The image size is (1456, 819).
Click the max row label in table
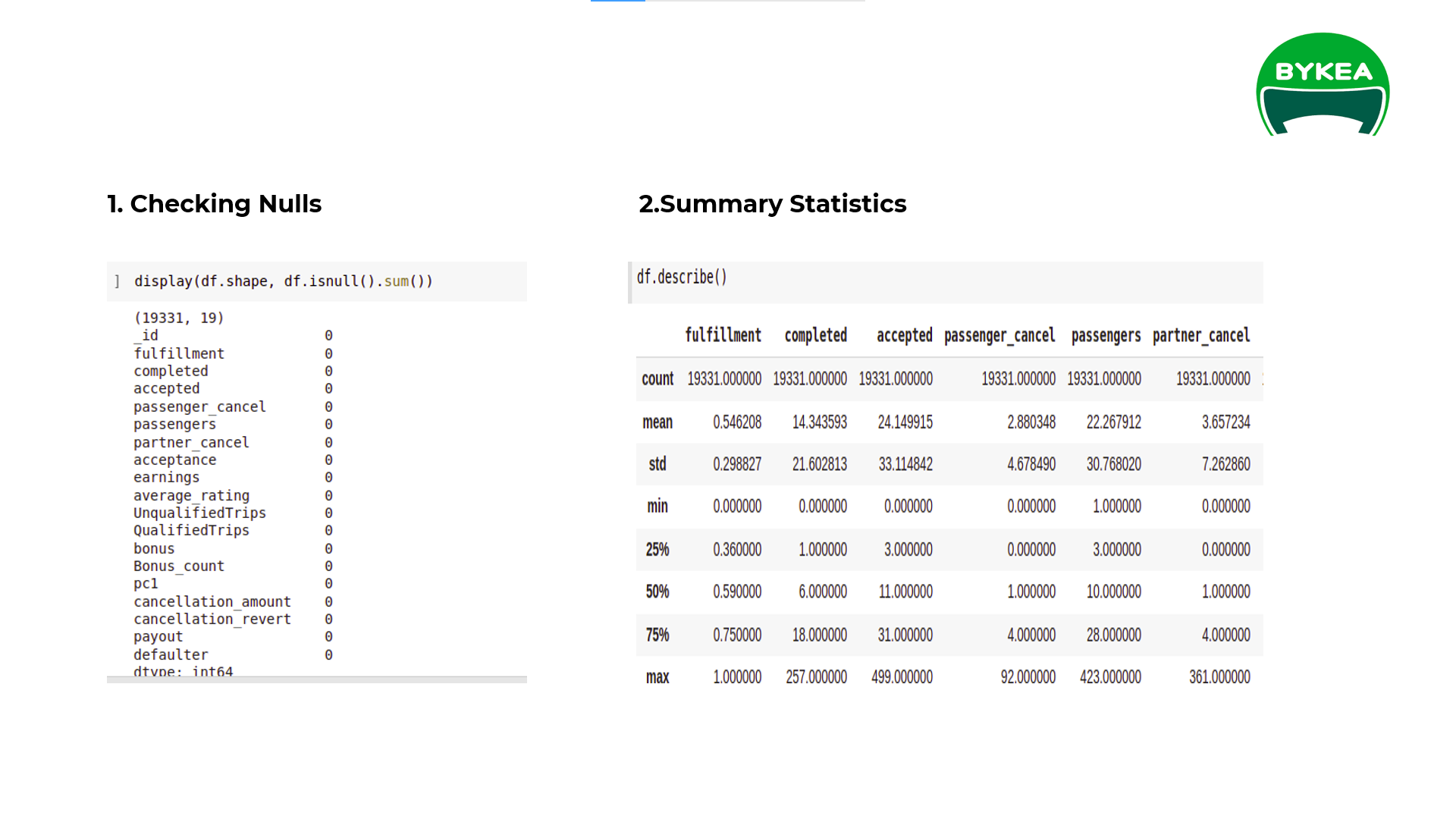pyautogui.click(x=657, y=677)
